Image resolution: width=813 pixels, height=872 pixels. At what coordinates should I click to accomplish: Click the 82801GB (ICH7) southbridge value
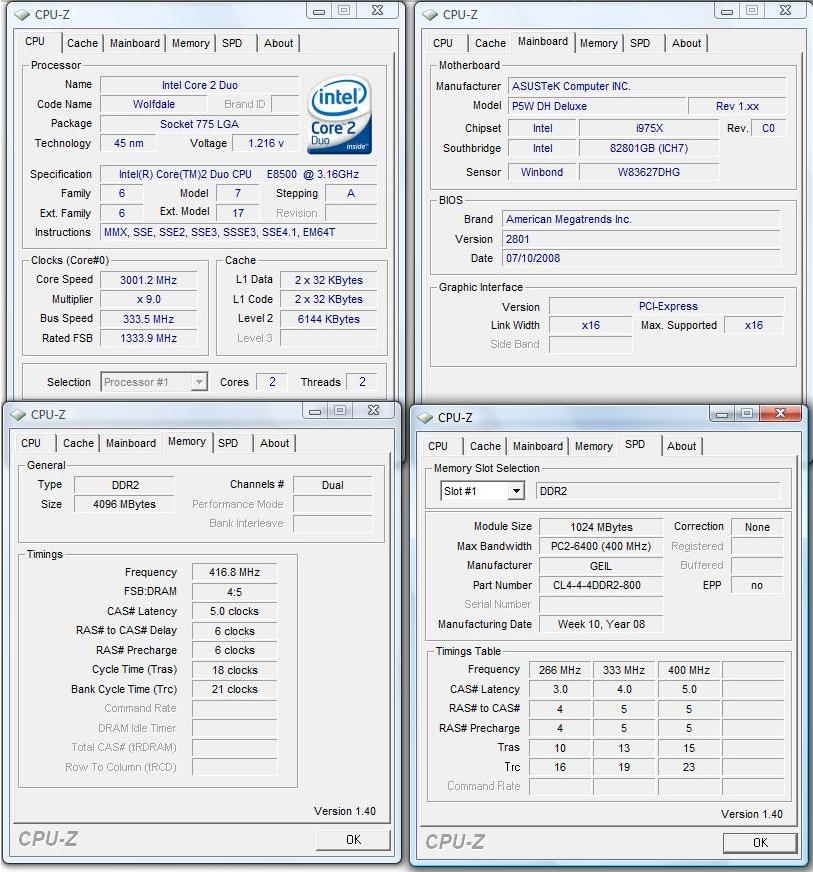[649, 148]
